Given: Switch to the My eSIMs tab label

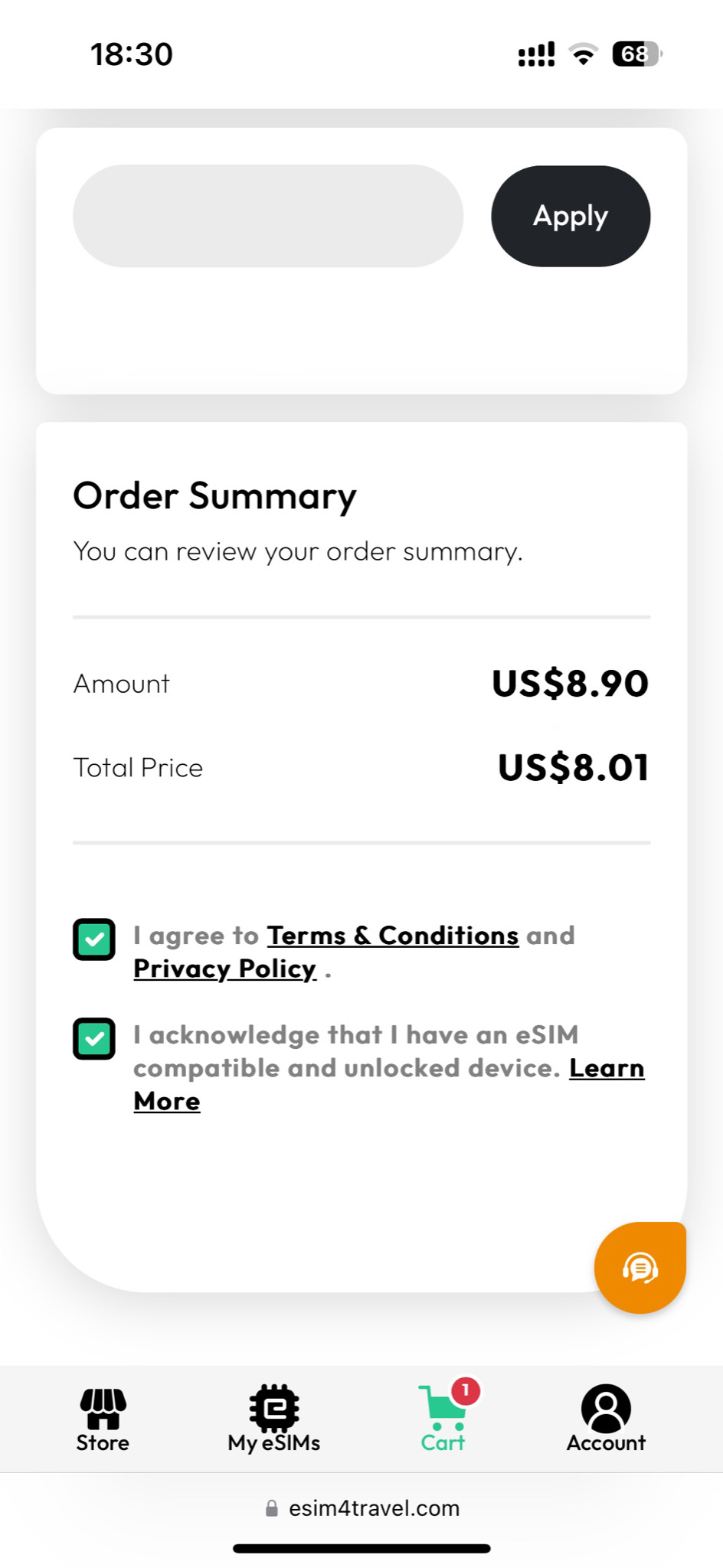Looking at the screenshot, I should (x=273, y=1443).
